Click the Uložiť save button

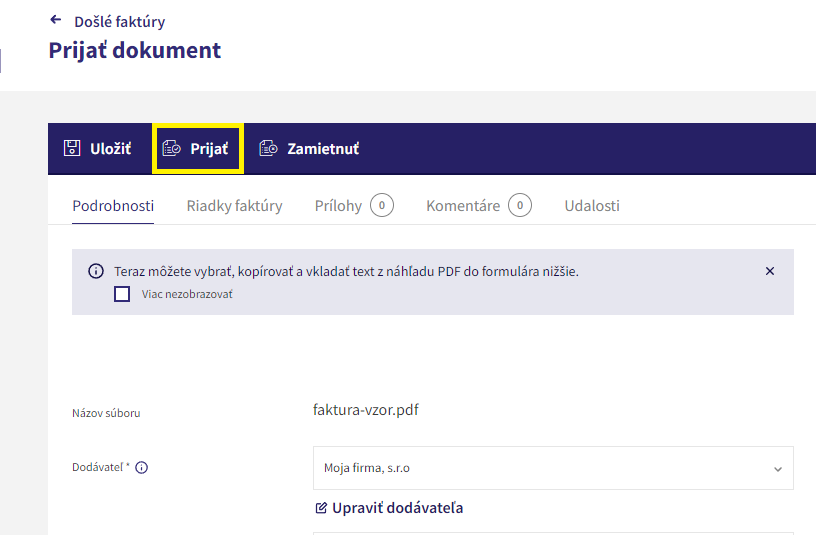[x=98, y=149]
